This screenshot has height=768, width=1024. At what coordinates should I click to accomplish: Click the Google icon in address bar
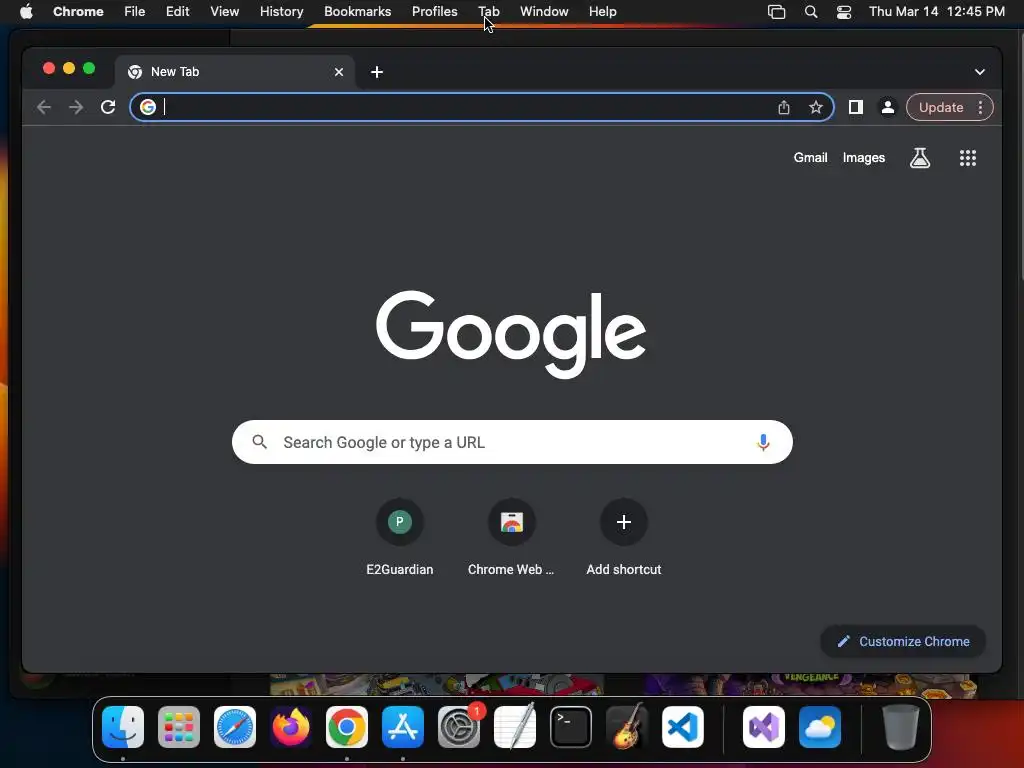(148, 107)
